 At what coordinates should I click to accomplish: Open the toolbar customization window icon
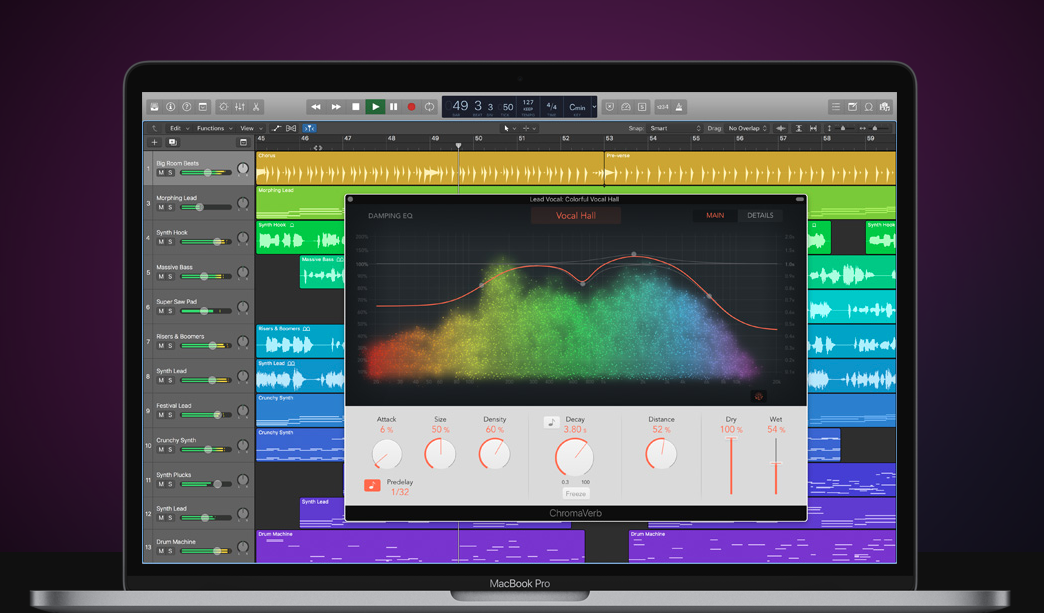coord(203,106)
